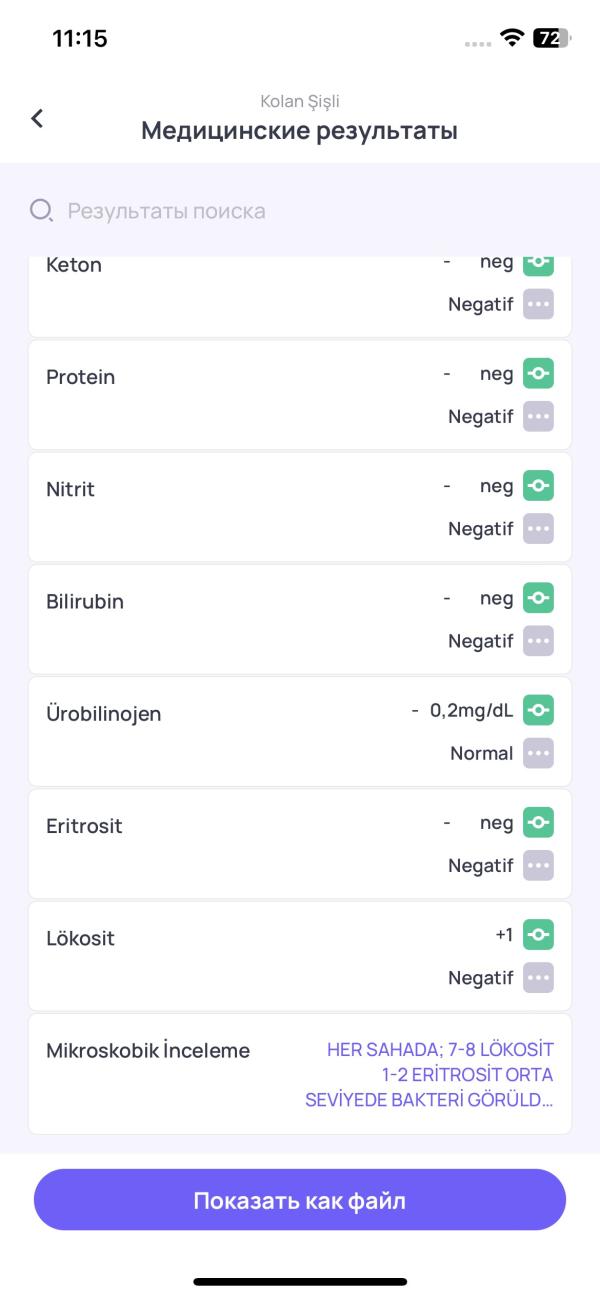600x1297 pixels.
Task: Go back using the left chevron arrow
Action: (37, 118)
